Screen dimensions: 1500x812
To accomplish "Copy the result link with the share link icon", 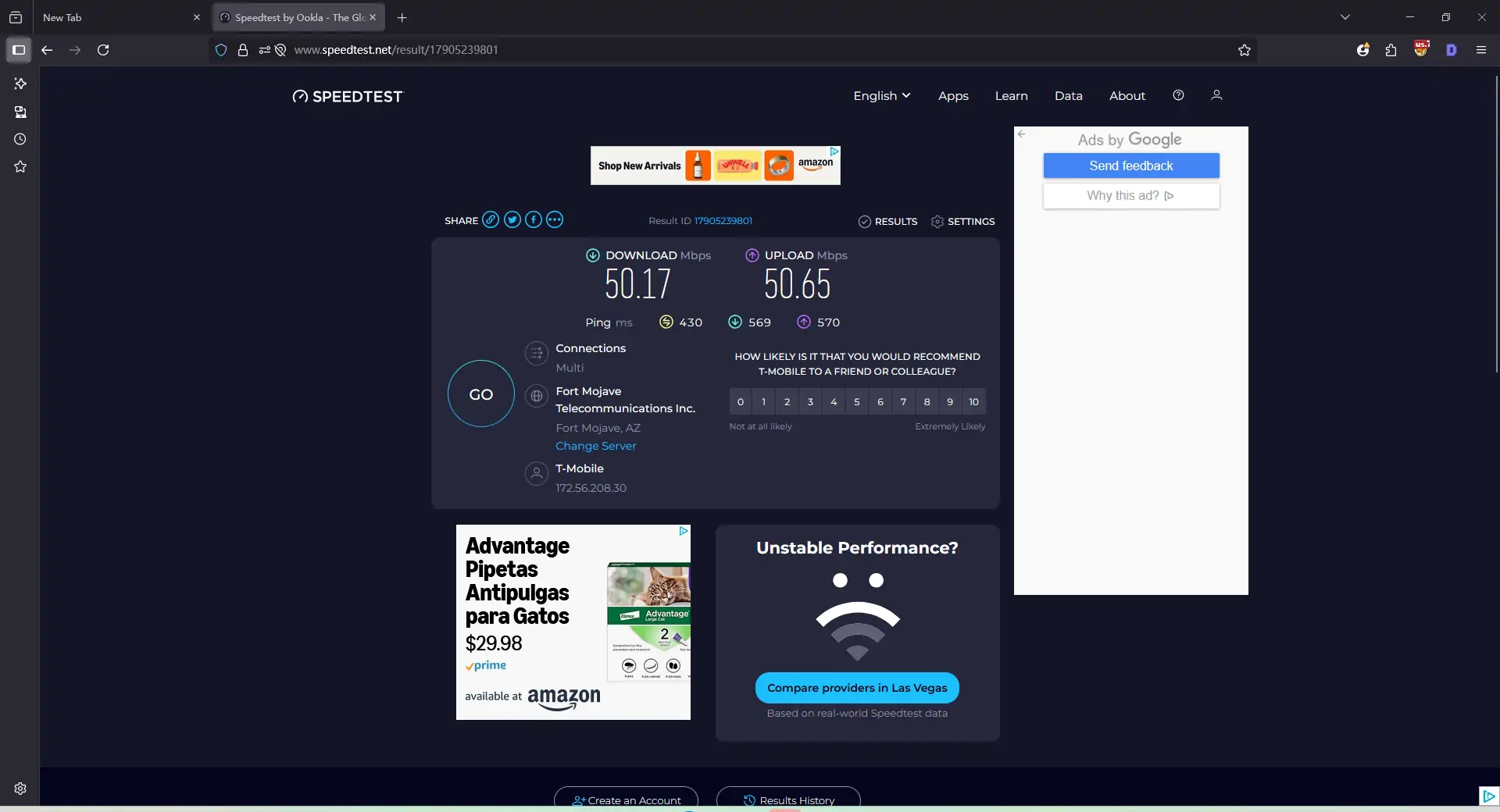I will (491, 220).
